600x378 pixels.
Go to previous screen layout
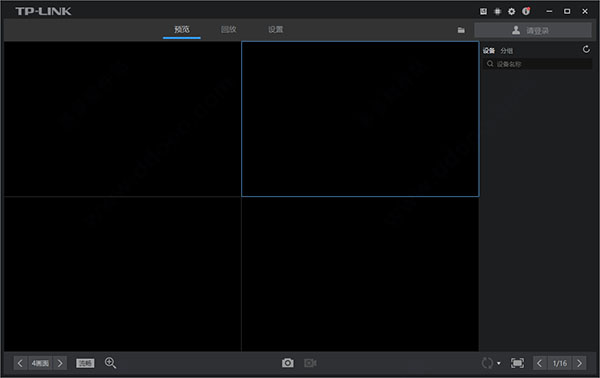click(x=20, y=363)
